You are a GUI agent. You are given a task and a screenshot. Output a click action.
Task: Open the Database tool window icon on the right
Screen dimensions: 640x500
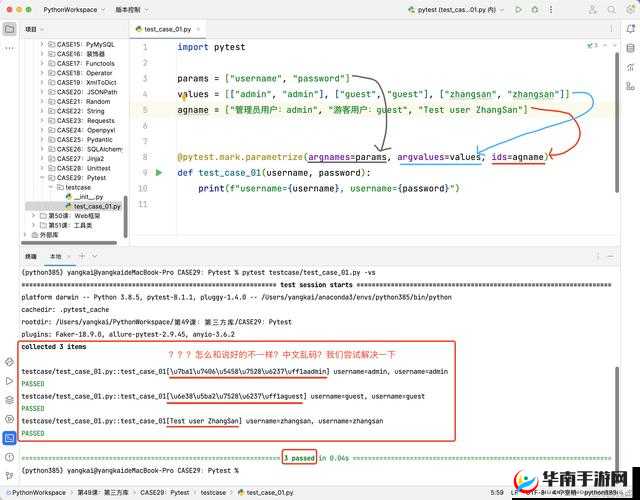coord(631,47)
